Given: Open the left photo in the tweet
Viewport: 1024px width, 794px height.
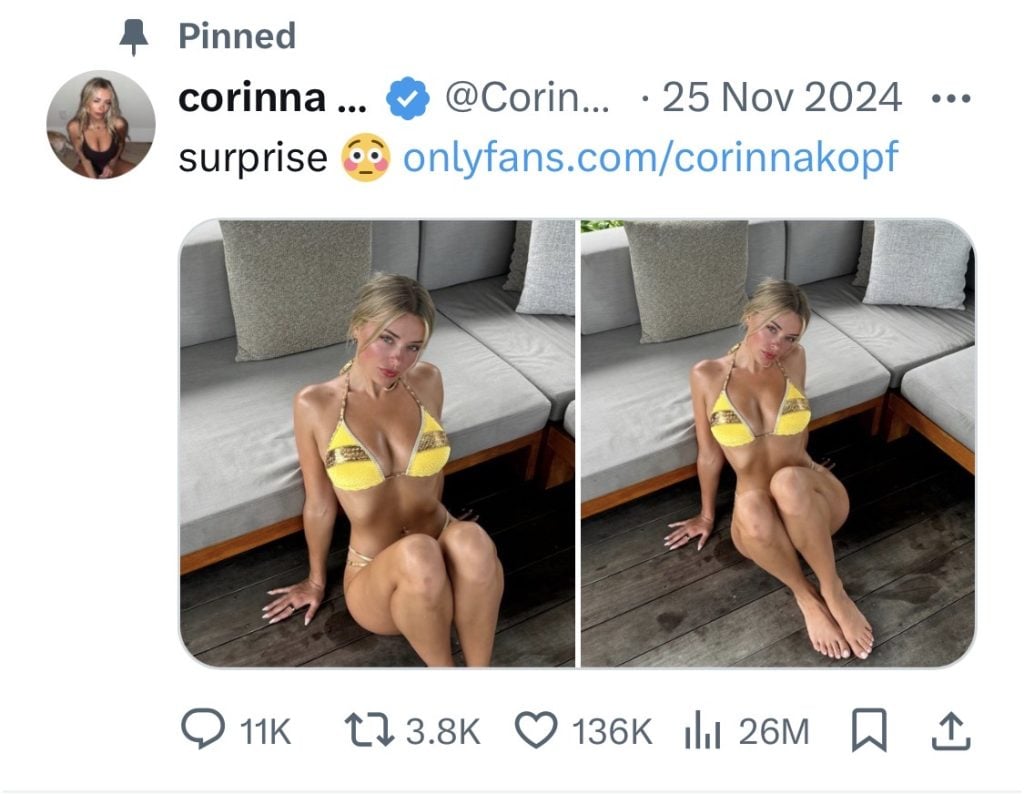Looking at the screenshot, I should [x=377, y=443].
